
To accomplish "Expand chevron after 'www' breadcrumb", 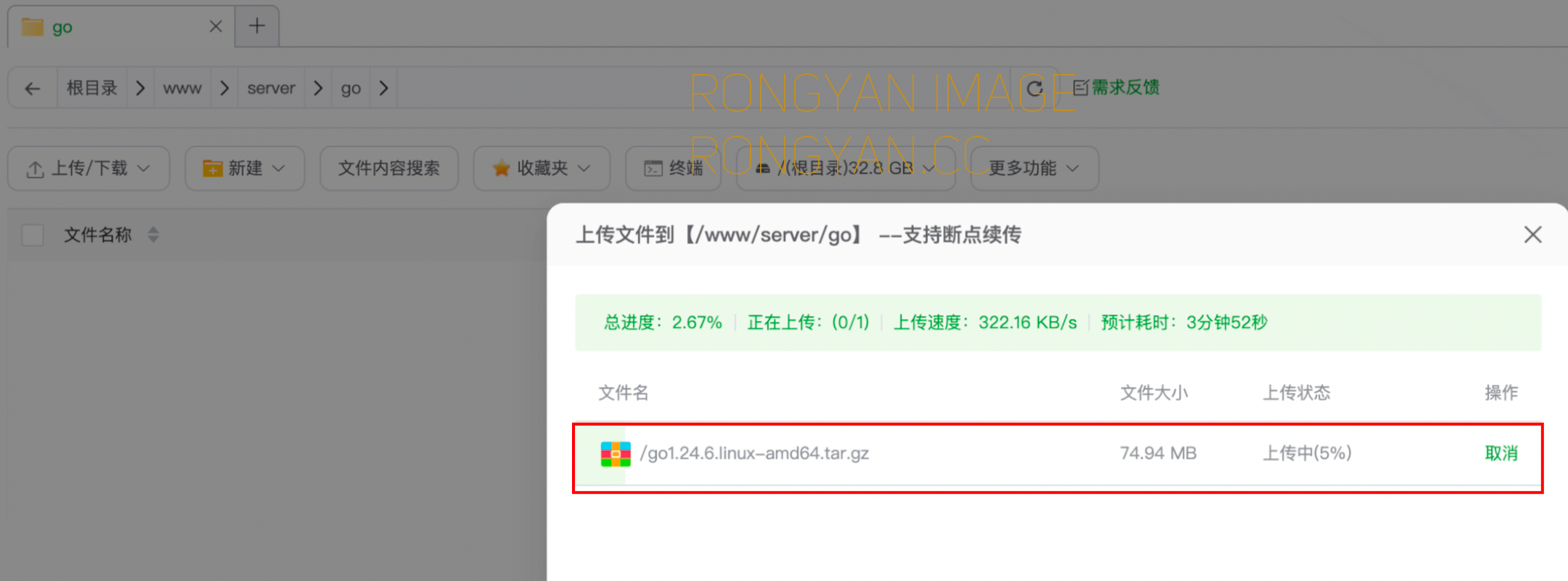I will tap(224, 89).
